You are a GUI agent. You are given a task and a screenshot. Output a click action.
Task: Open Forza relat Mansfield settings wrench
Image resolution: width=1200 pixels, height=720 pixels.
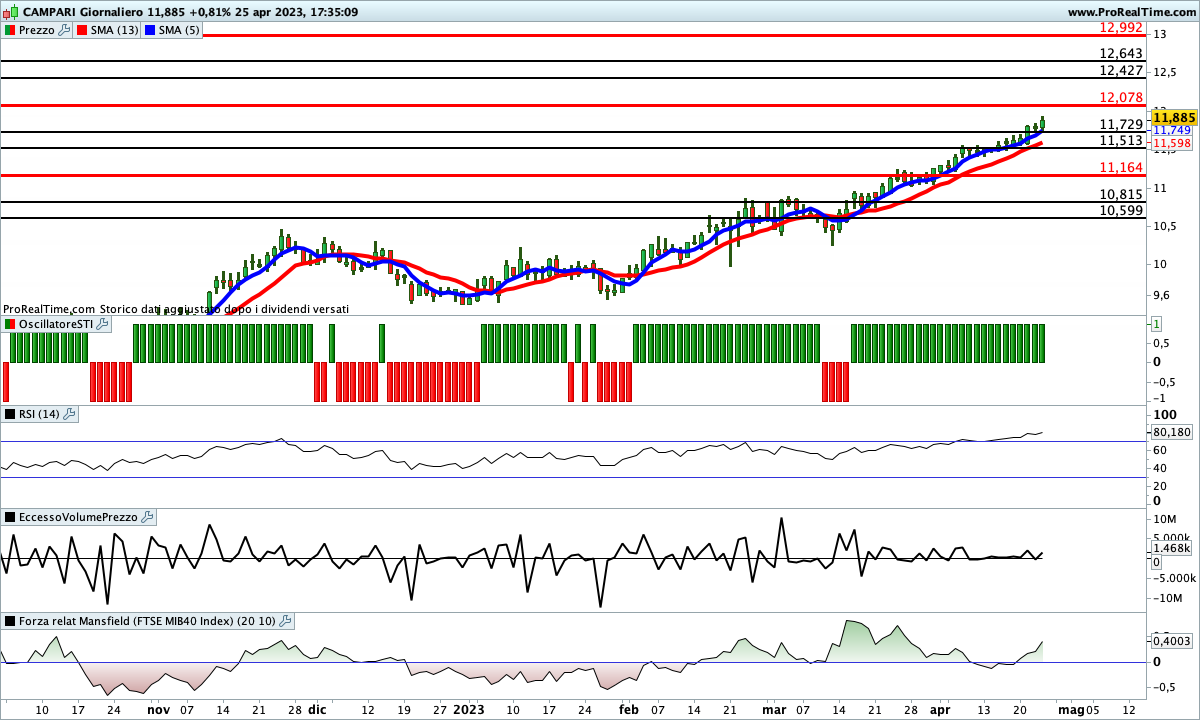tap(285, 621)
